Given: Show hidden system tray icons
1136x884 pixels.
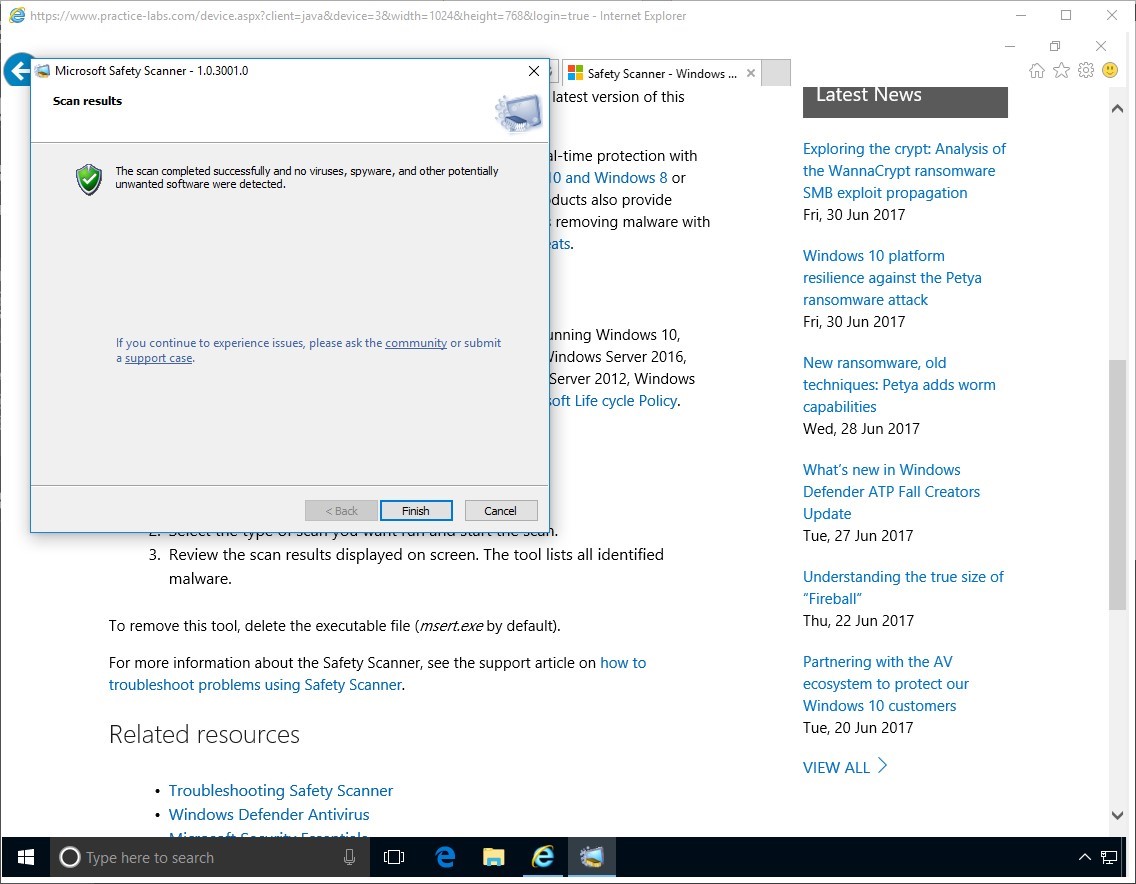Looking at the screenshot, I should (x=1085, y=858).
